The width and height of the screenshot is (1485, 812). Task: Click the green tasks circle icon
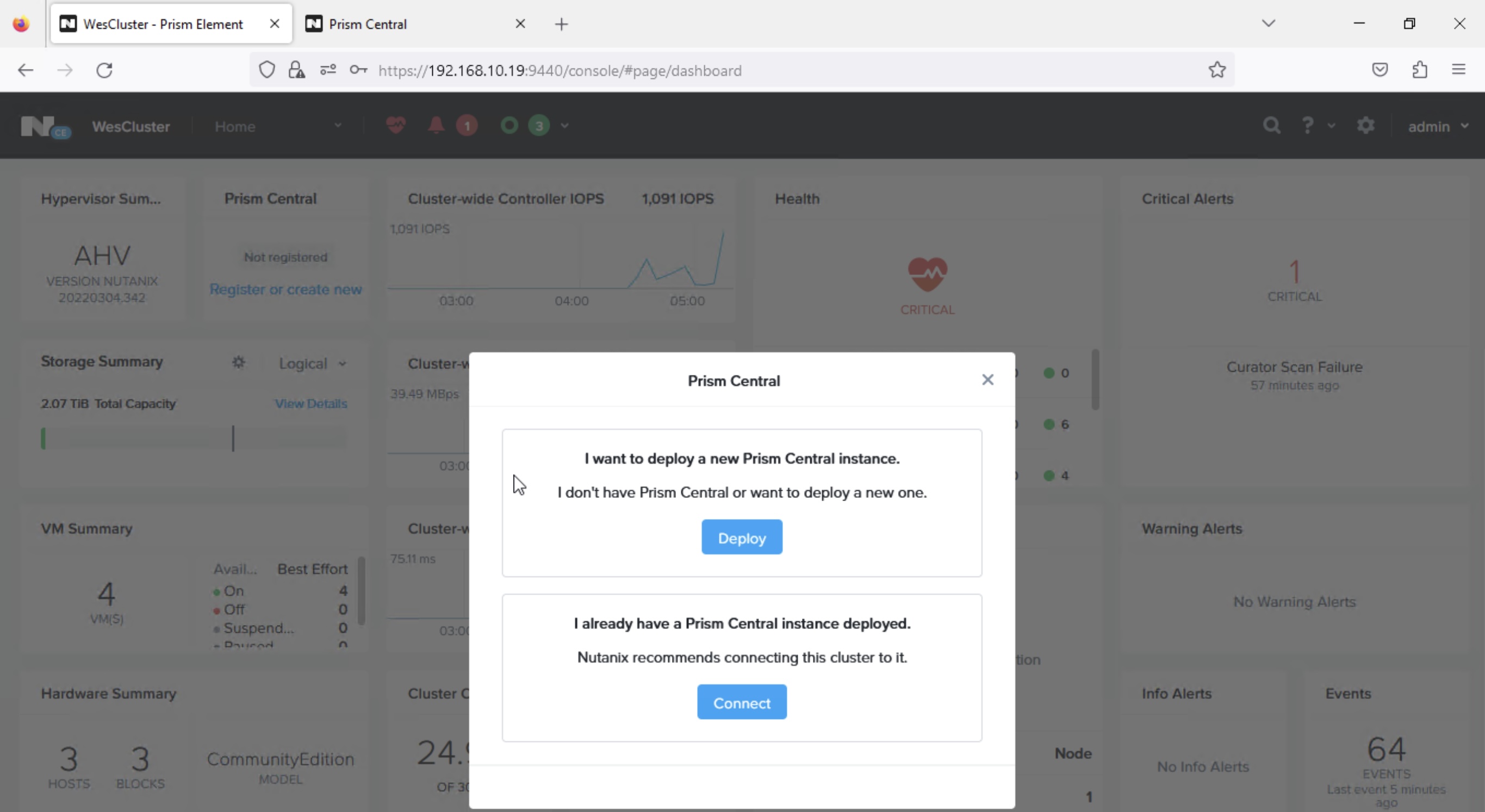pyautogui.click(x=509, y=125)
